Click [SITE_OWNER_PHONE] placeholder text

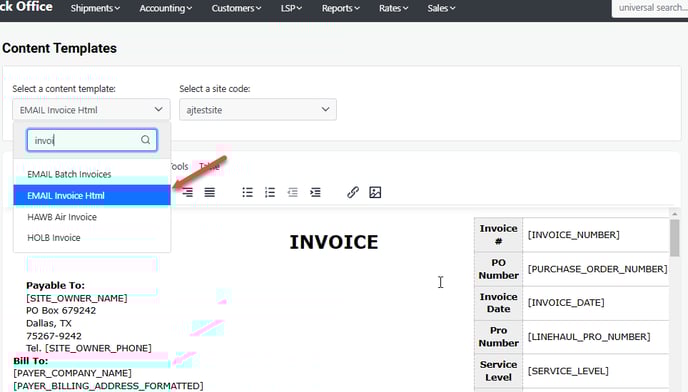98,348
